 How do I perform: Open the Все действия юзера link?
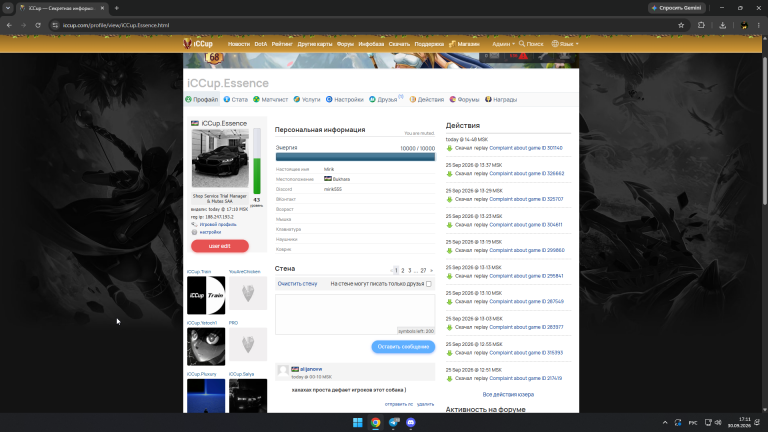pos(508,394)
